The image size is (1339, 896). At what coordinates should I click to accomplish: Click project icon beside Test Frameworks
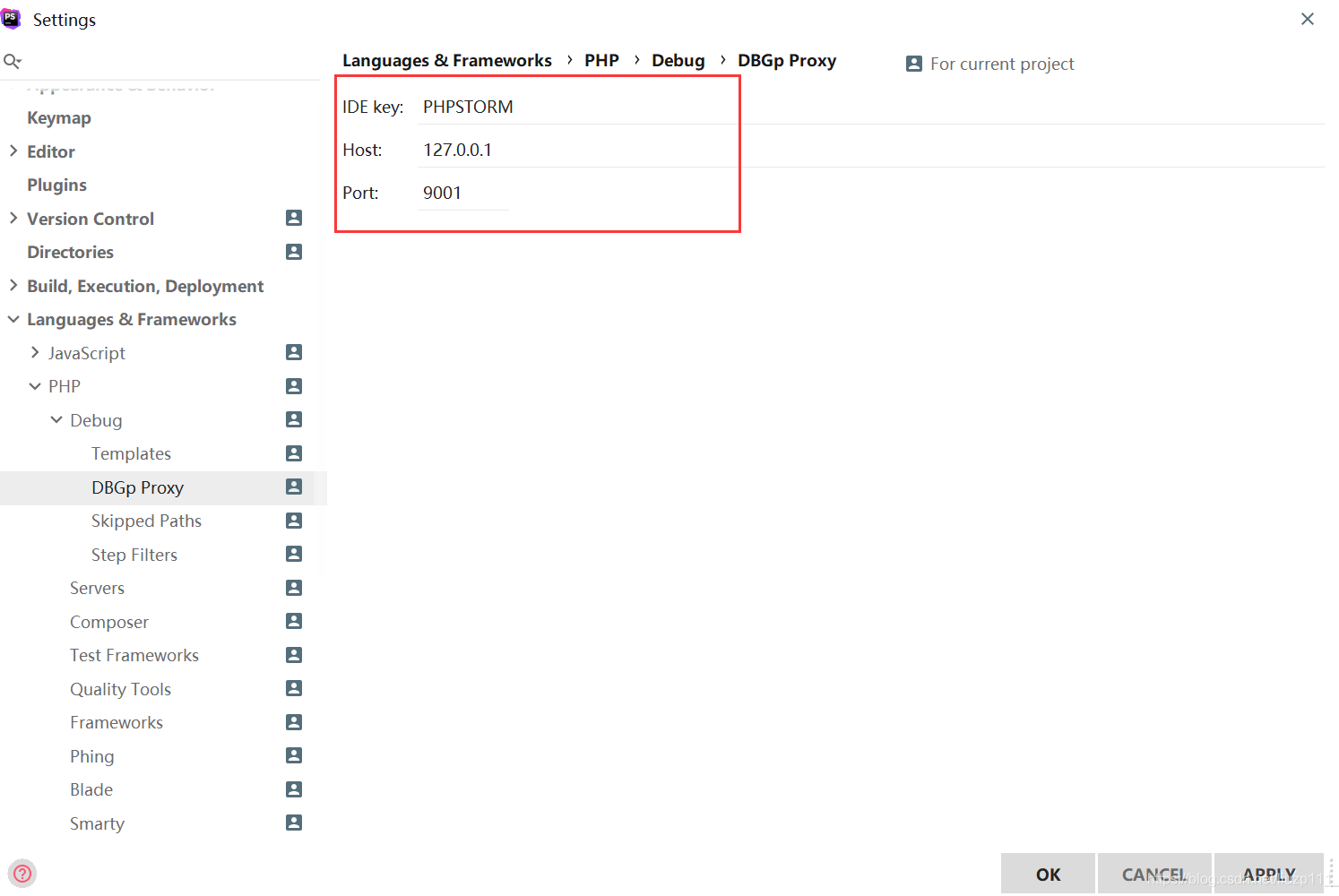click(x=294, y=655)
